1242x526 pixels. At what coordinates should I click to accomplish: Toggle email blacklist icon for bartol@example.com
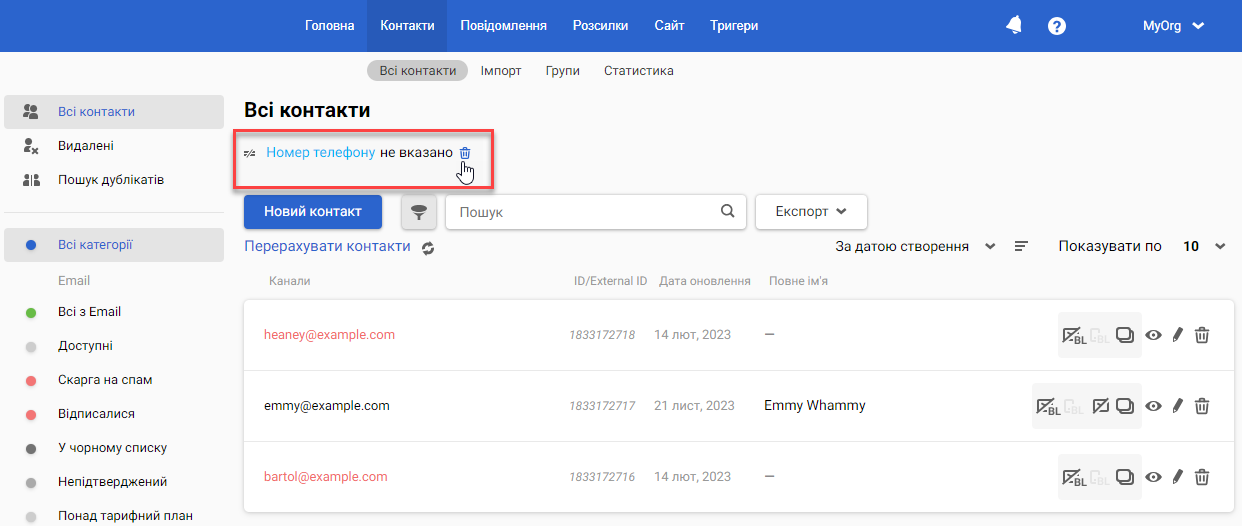tap(1074, 477)
